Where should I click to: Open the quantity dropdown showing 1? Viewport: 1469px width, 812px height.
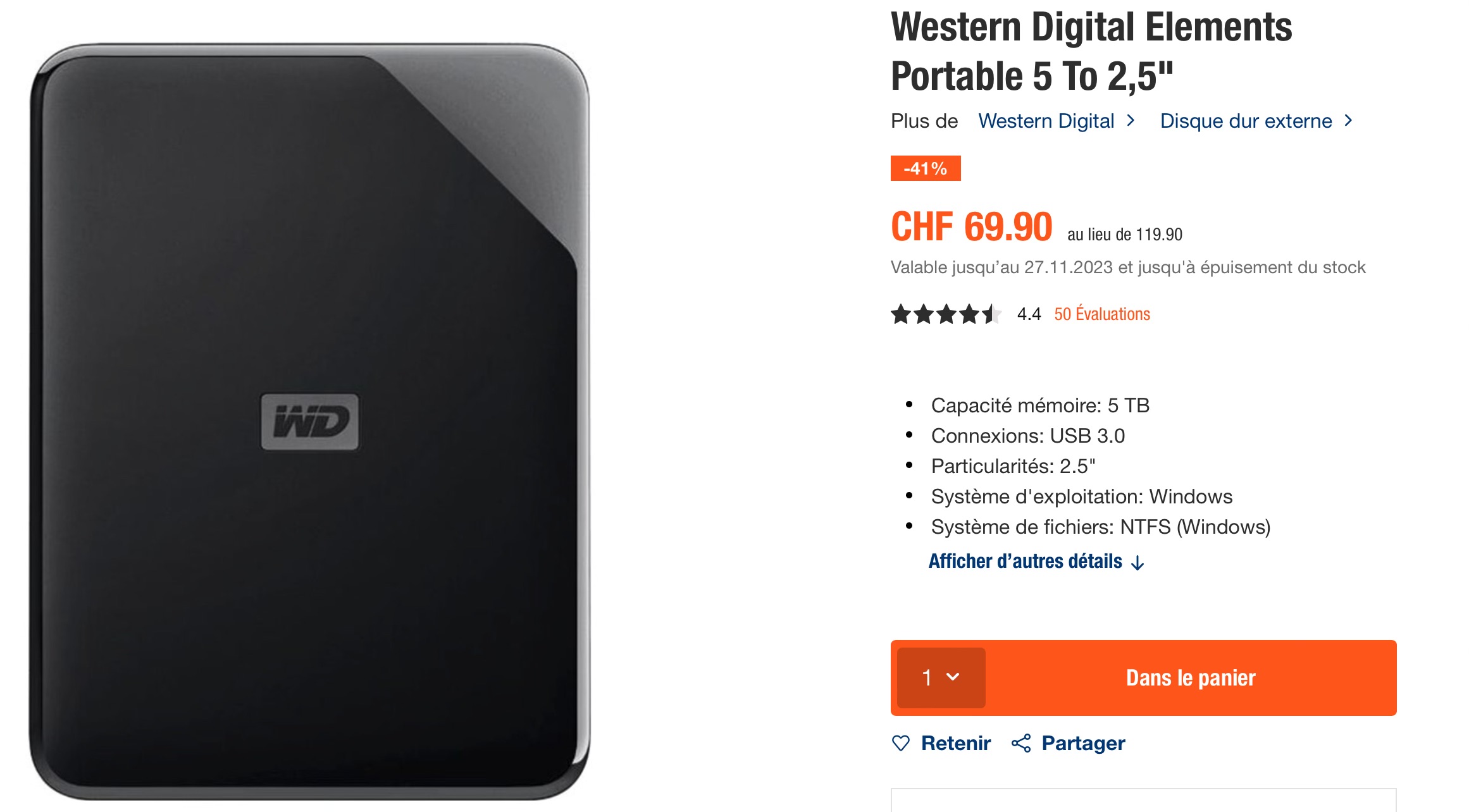point(941,677)
